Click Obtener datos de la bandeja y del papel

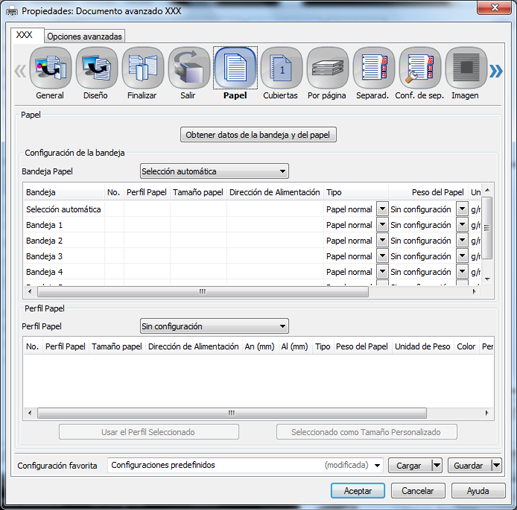tap(258, 135)
